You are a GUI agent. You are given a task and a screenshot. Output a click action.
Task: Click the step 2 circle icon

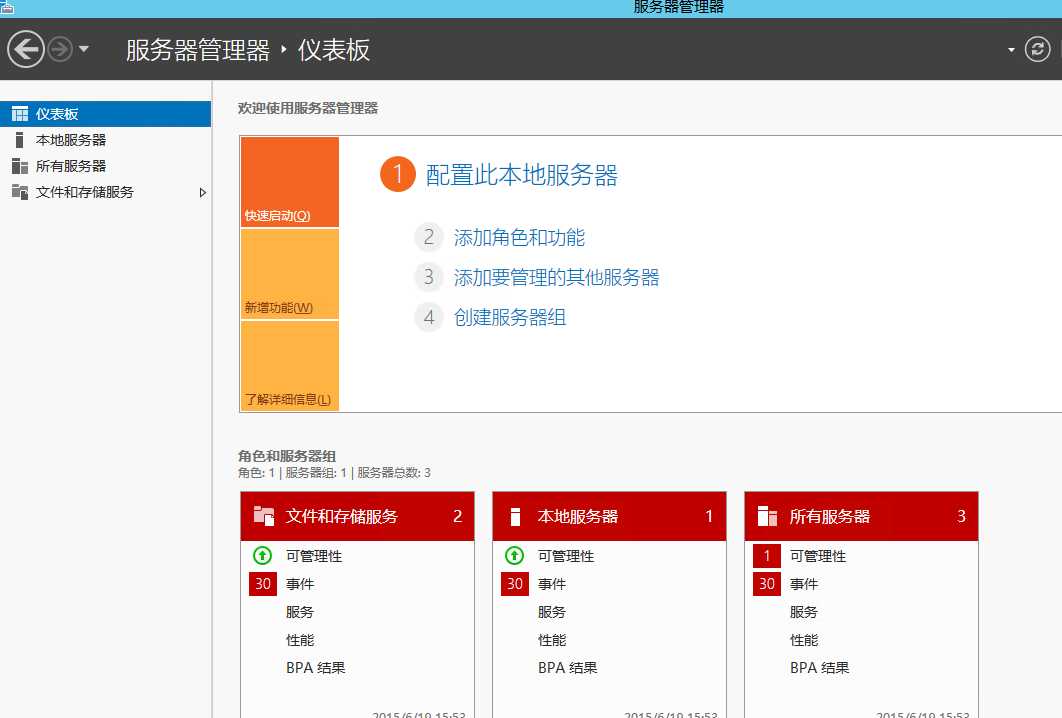coord(429,237)
